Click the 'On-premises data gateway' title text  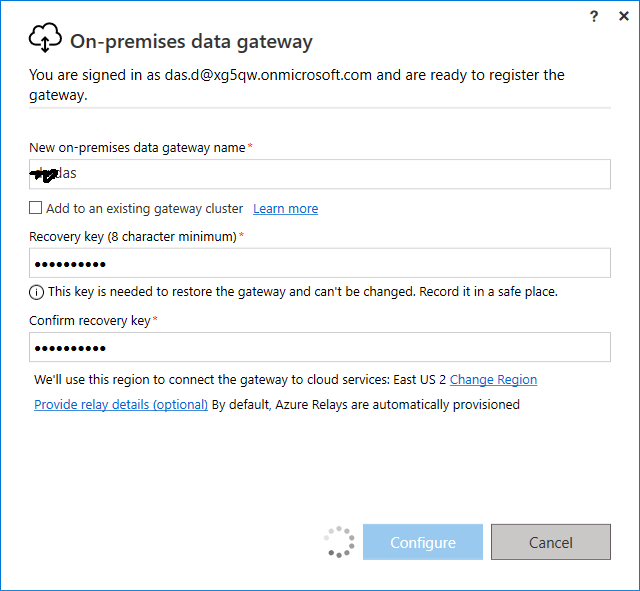pyautogui.click(x=191, y=42)
